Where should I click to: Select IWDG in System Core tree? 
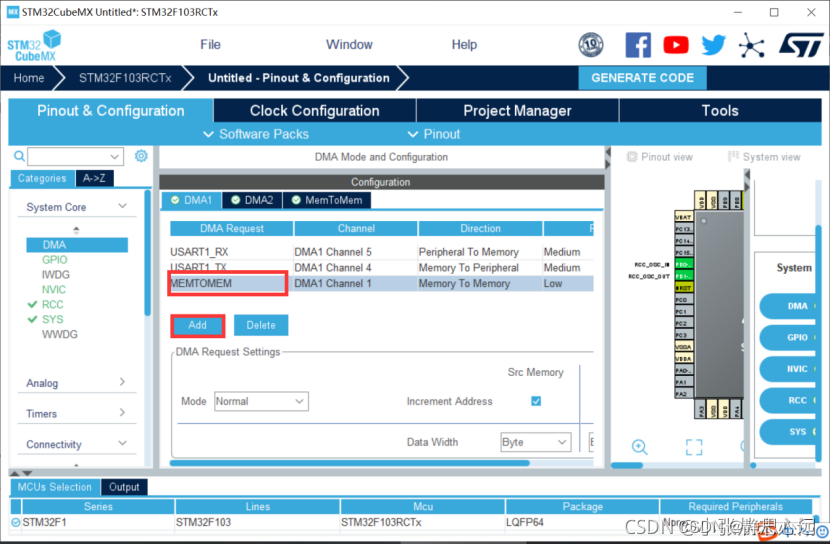coord(56,275)
